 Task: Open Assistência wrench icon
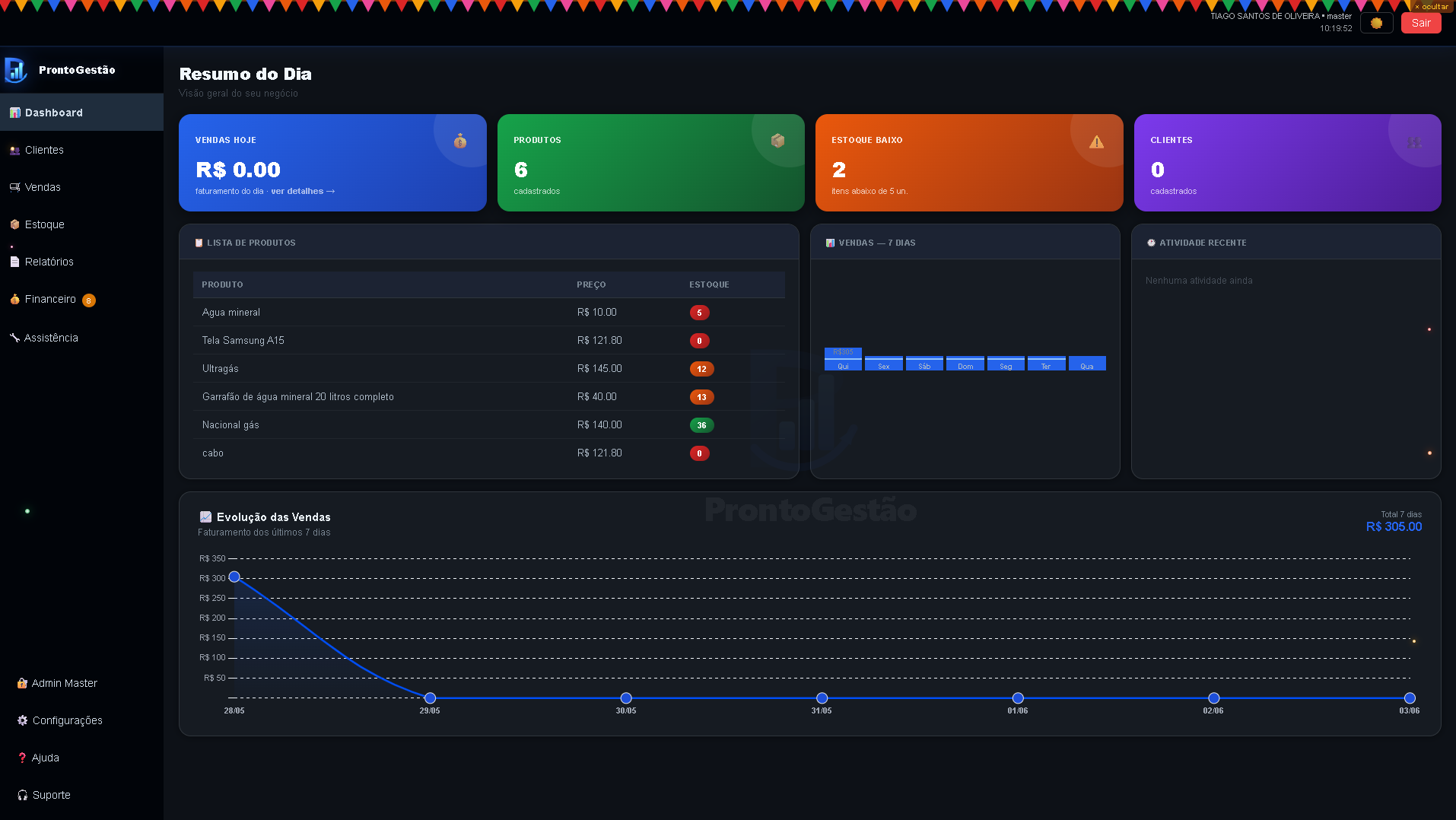click(14, 338)
